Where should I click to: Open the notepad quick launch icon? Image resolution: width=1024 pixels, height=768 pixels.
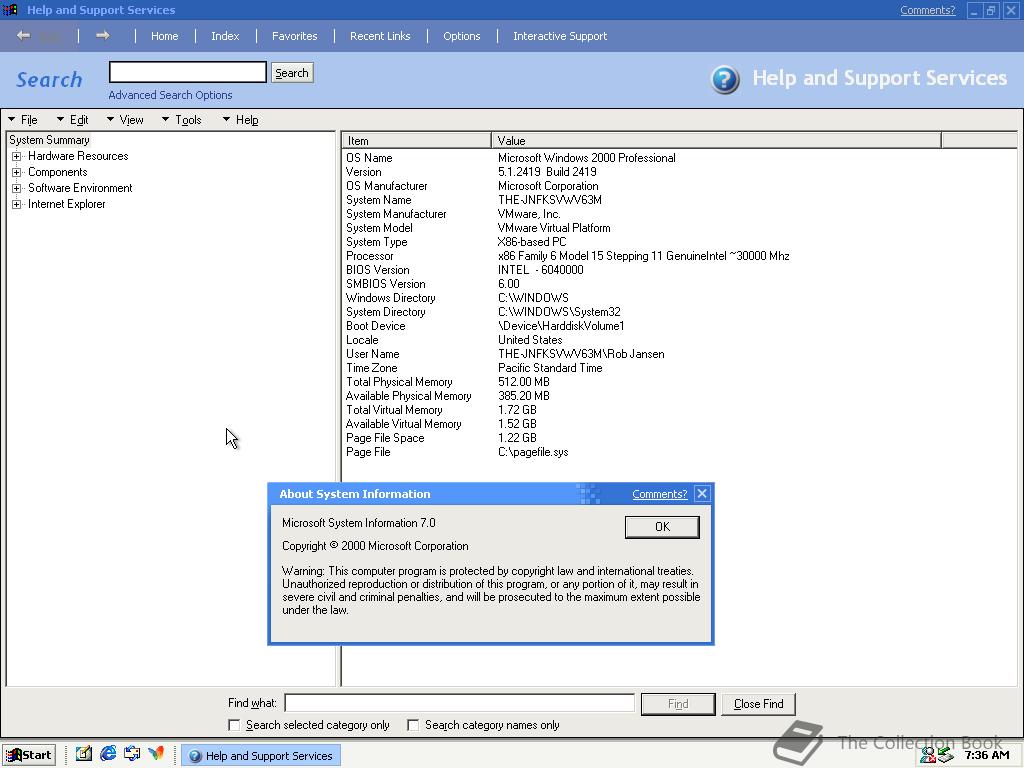coord(84,754)
